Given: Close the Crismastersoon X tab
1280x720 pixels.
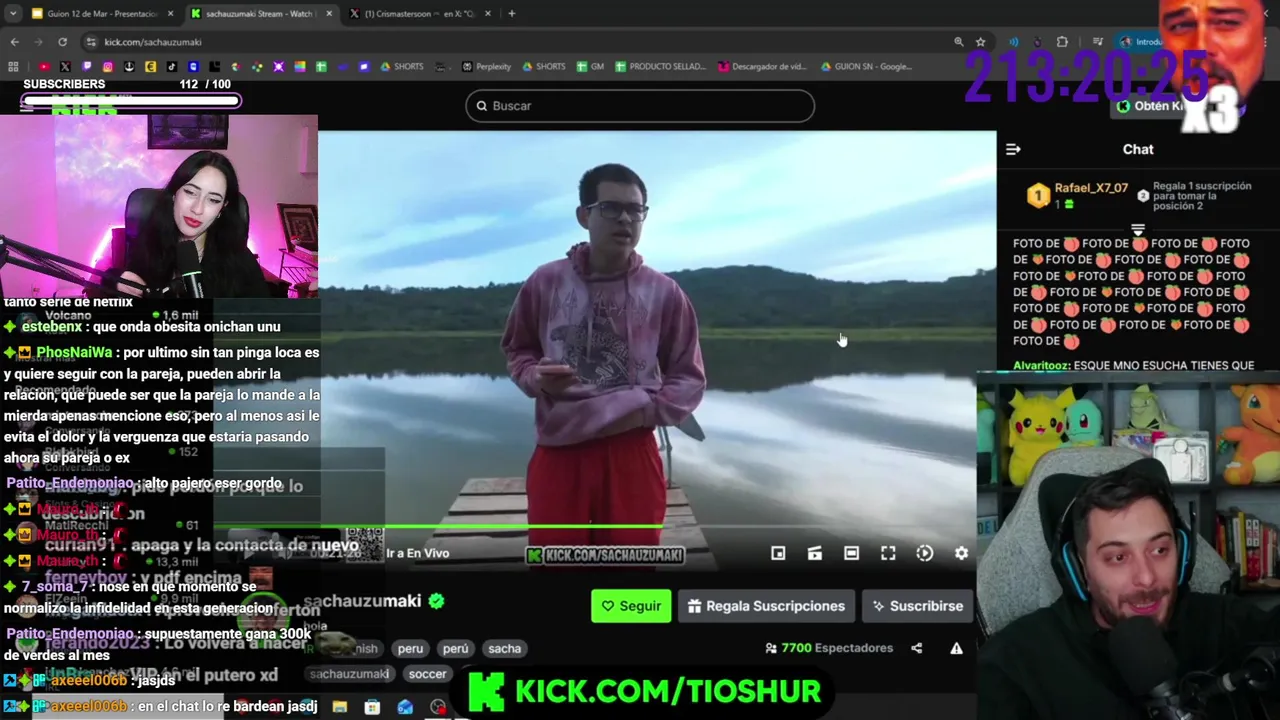Looking at the screenshot, I should [x=487, y=13].
